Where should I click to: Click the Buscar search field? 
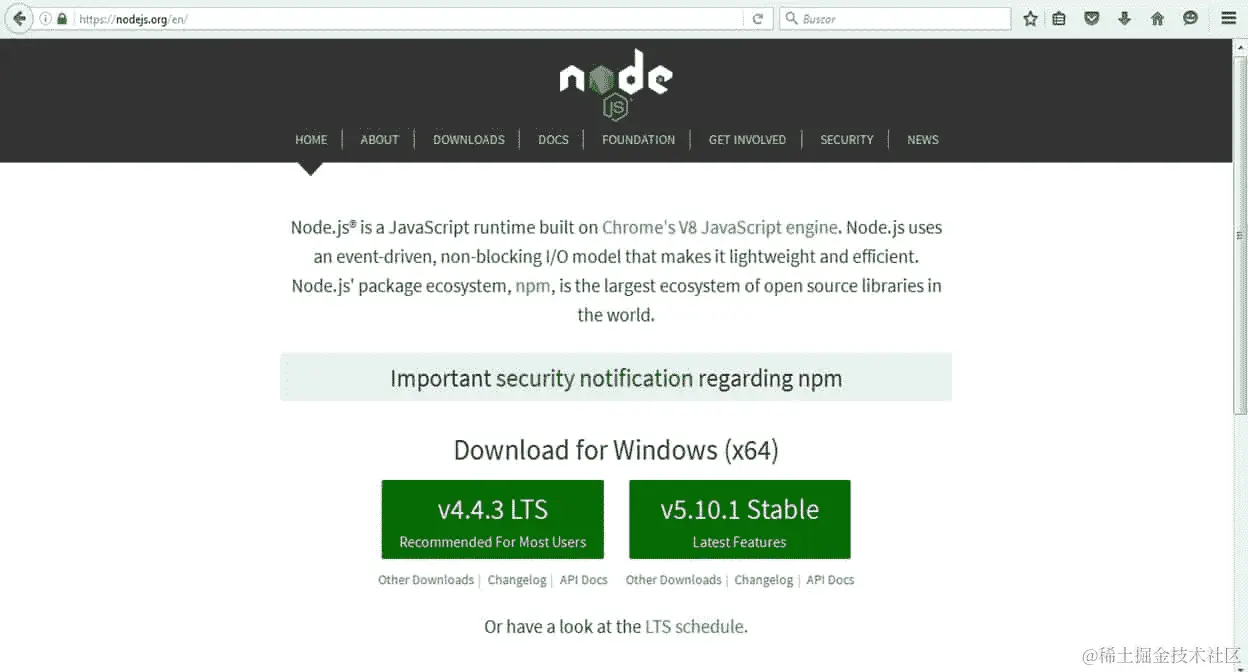point(895,17)
